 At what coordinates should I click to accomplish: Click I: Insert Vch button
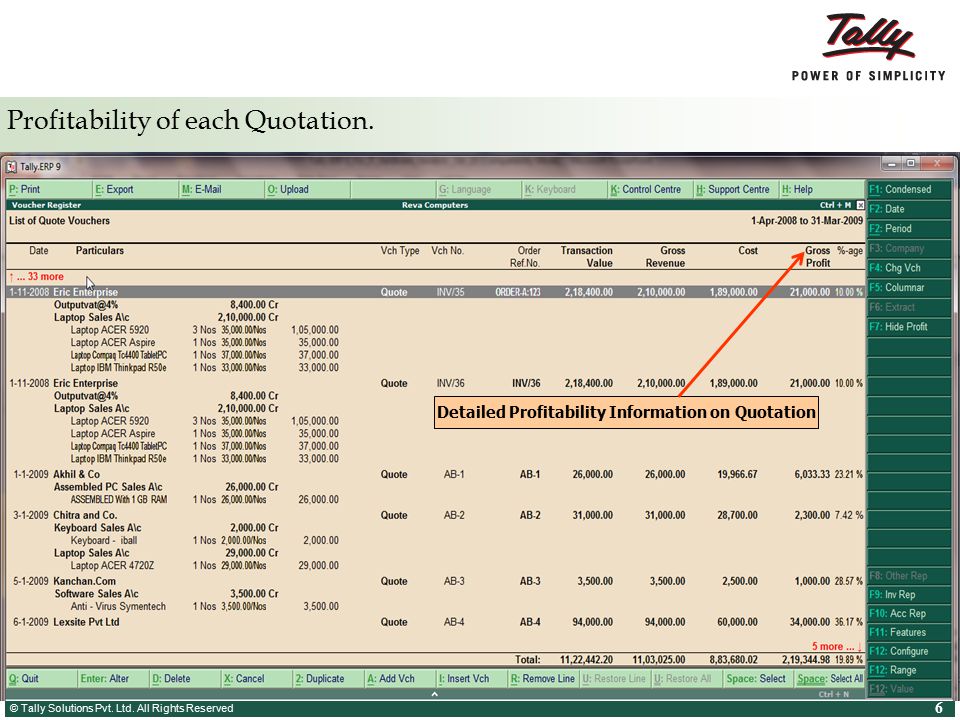pos(471,678)
